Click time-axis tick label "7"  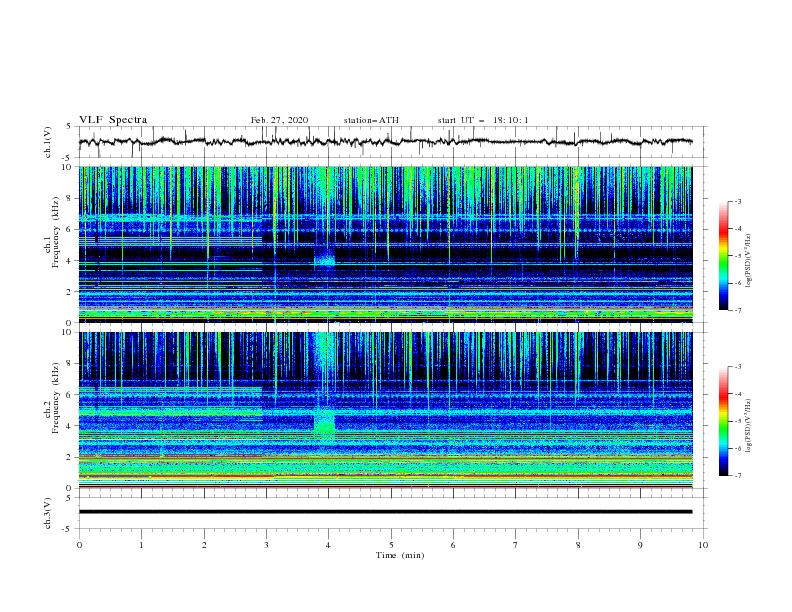tap(516, 545)
